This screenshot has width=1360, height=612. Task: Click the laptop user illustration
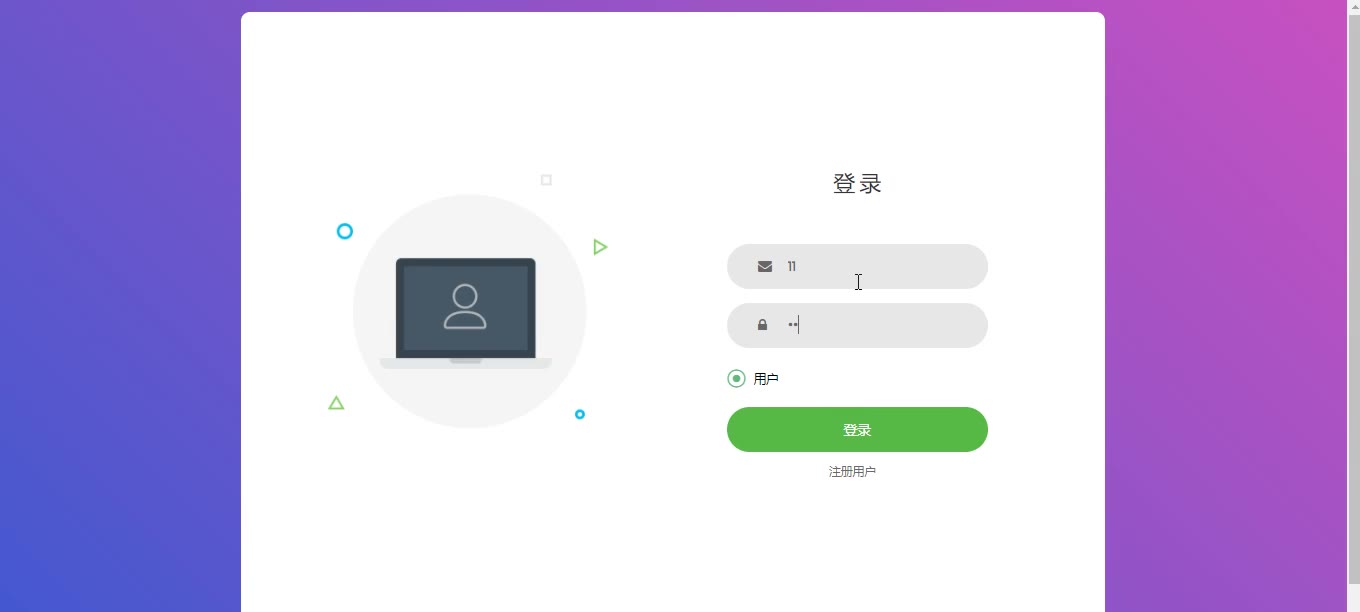[x=466, y=313]
